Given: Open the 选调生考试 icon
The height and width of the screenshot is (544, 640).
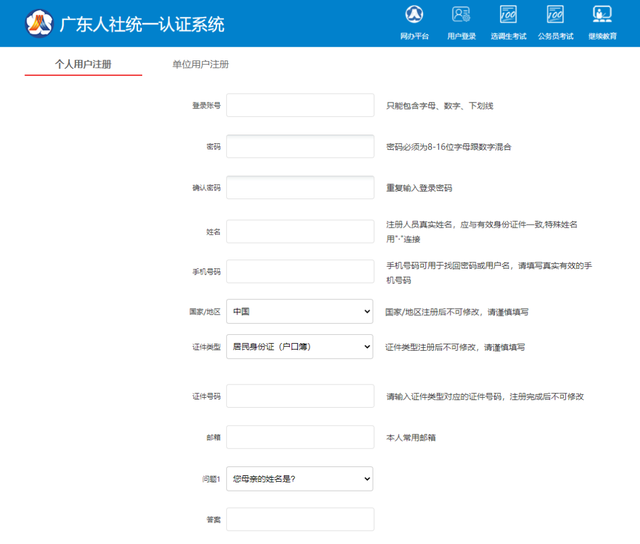Looking at the screenshot, I should (x=508, y=15).
